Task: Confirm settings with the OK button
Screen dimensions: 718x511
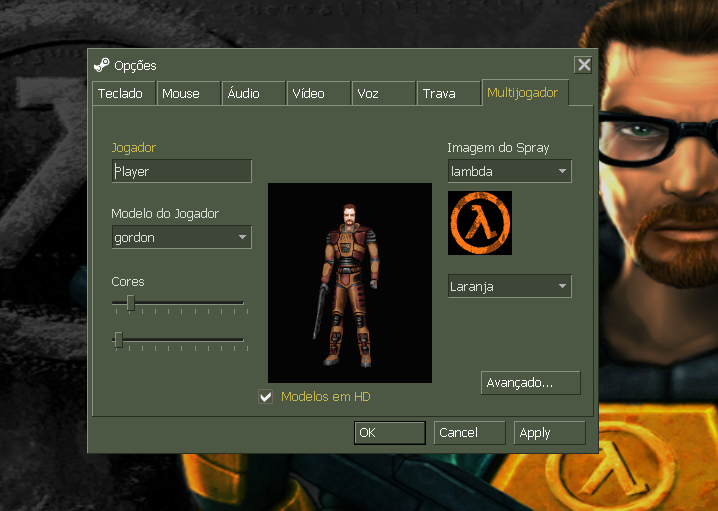Action: click(x=390, y=433)
